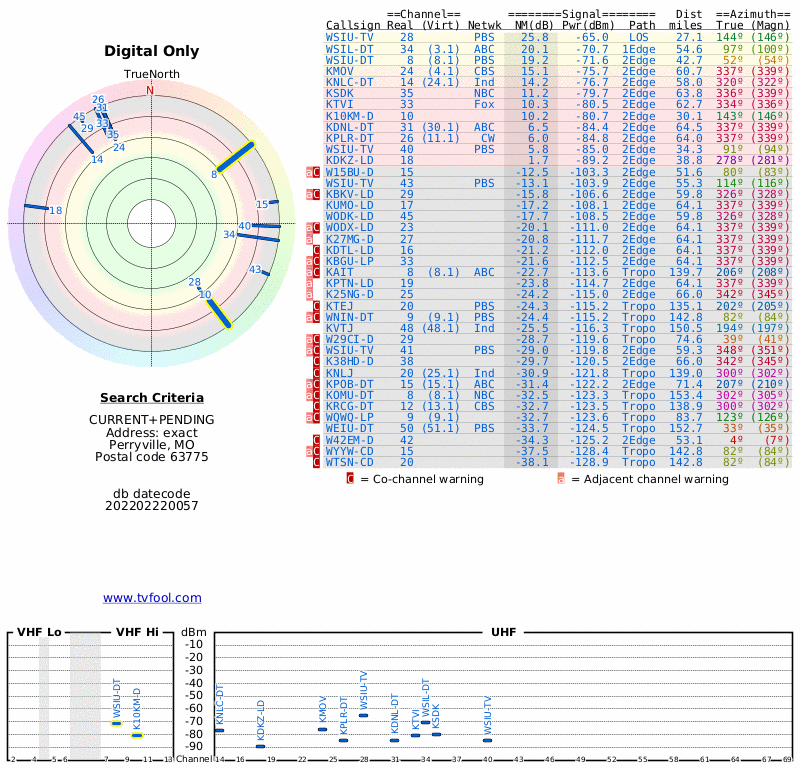Viewport: 800px width, 768px height.
Task: Click the WODK-LD callsign link
Action: [349, 216]
